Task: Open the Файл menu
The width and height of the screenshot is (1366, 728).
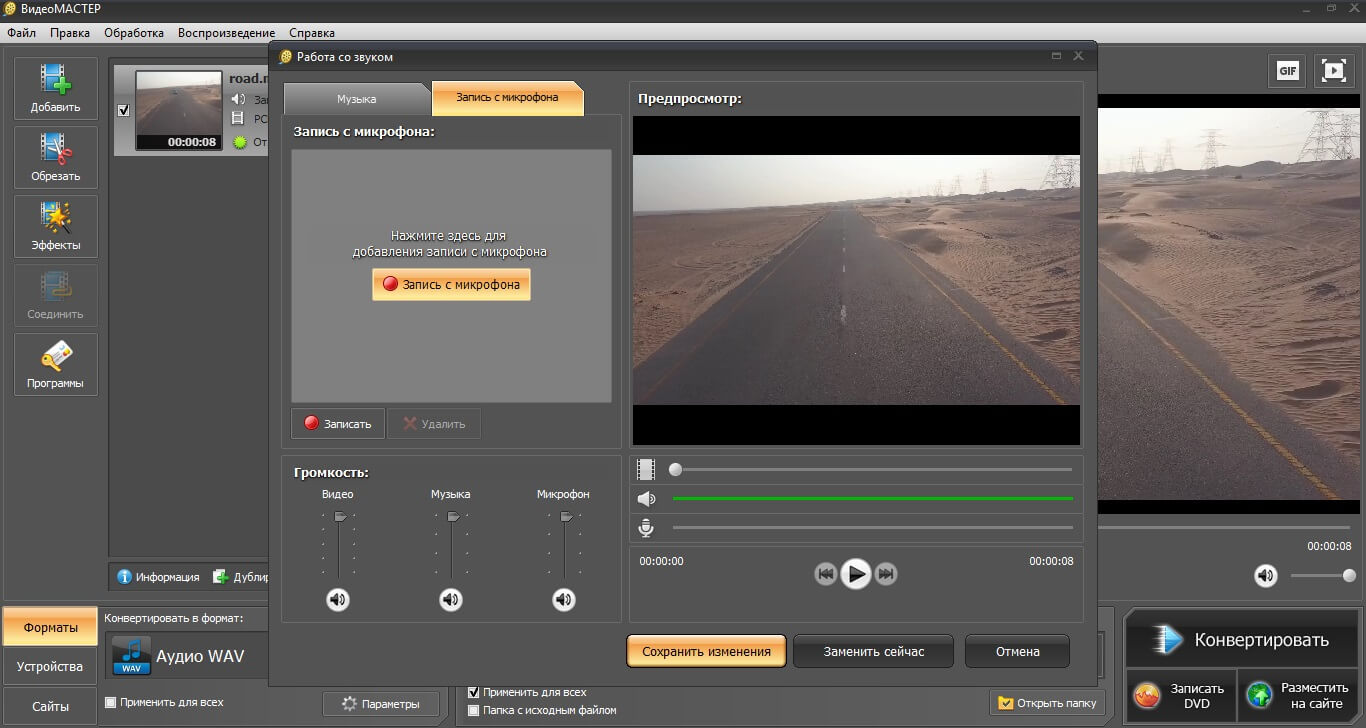Action: 21,33
